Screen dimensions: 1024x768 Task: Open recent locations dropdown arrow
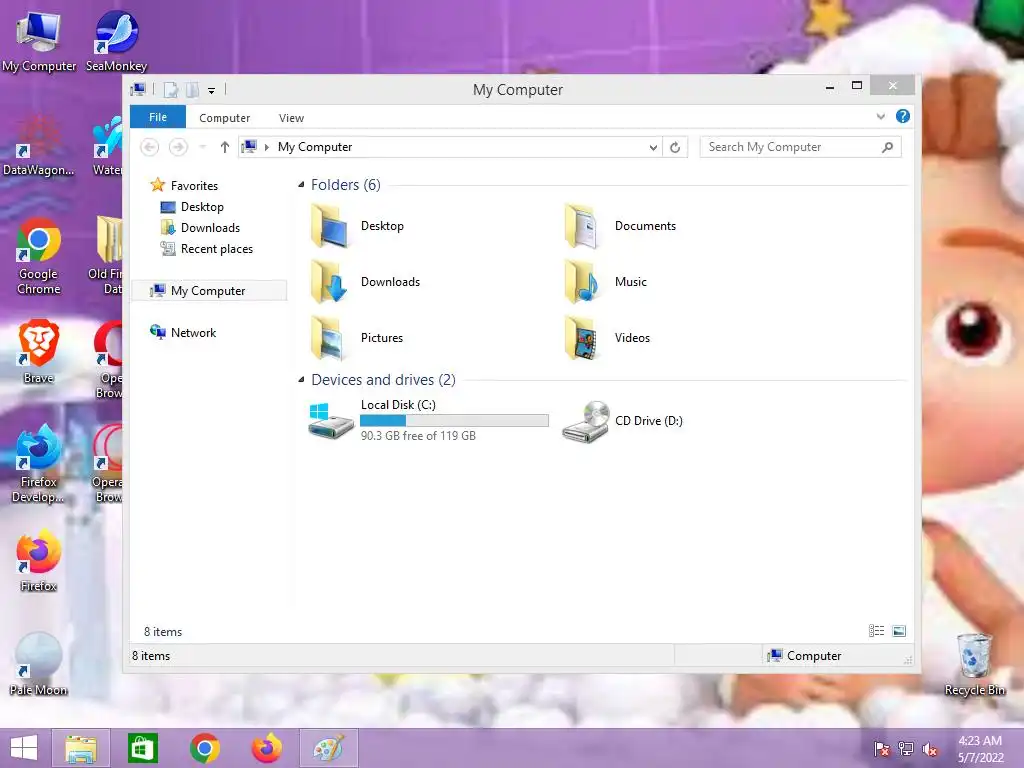203,147
